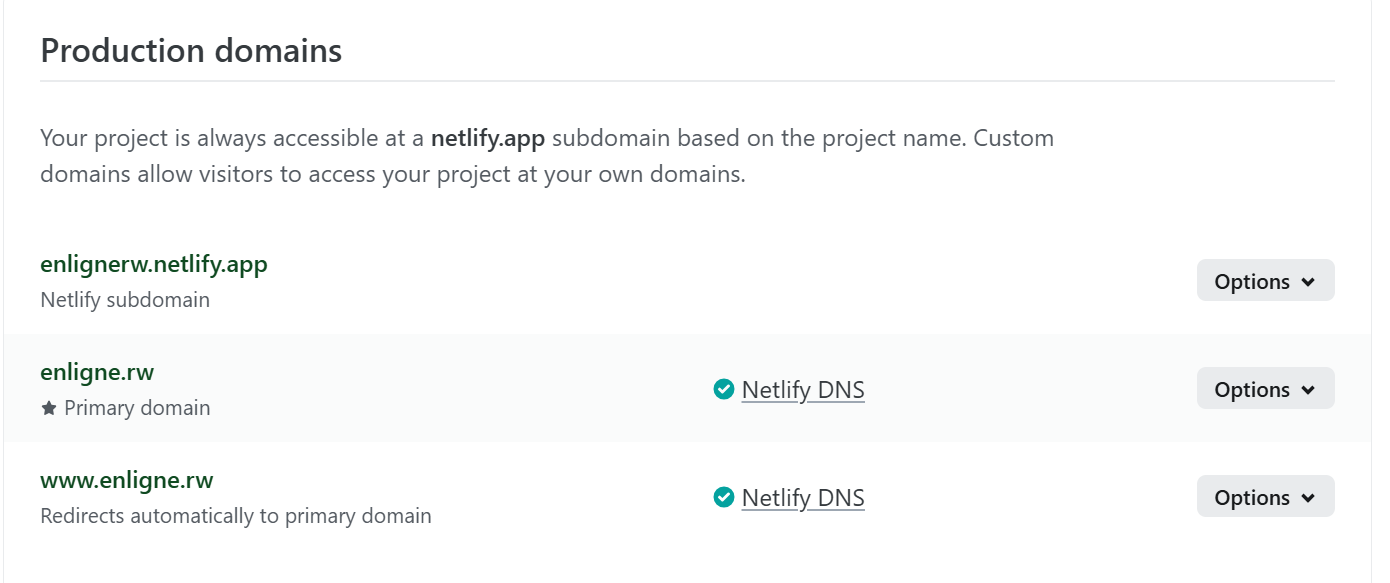Viewport: 1390px width, 583px height.
Task: Click the bold netlify.app text in description
Action: pyautogui.click(x=488, y=138)
